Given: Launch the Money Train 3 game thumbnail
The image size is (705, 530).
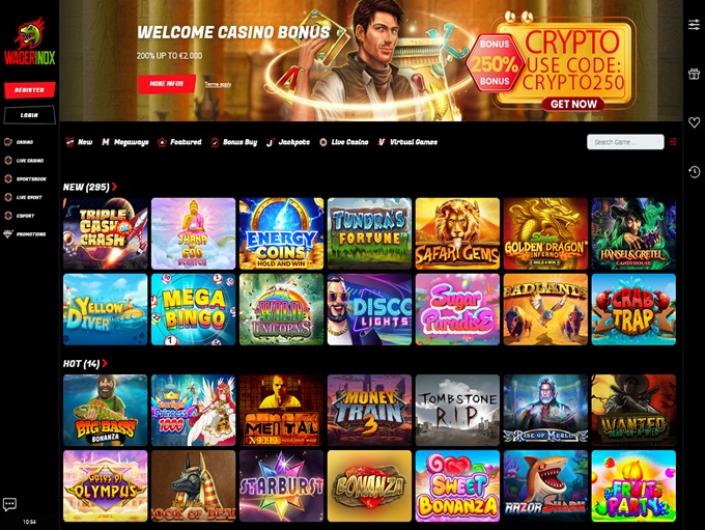Looking at the screenshot, I should pos(370,410).
